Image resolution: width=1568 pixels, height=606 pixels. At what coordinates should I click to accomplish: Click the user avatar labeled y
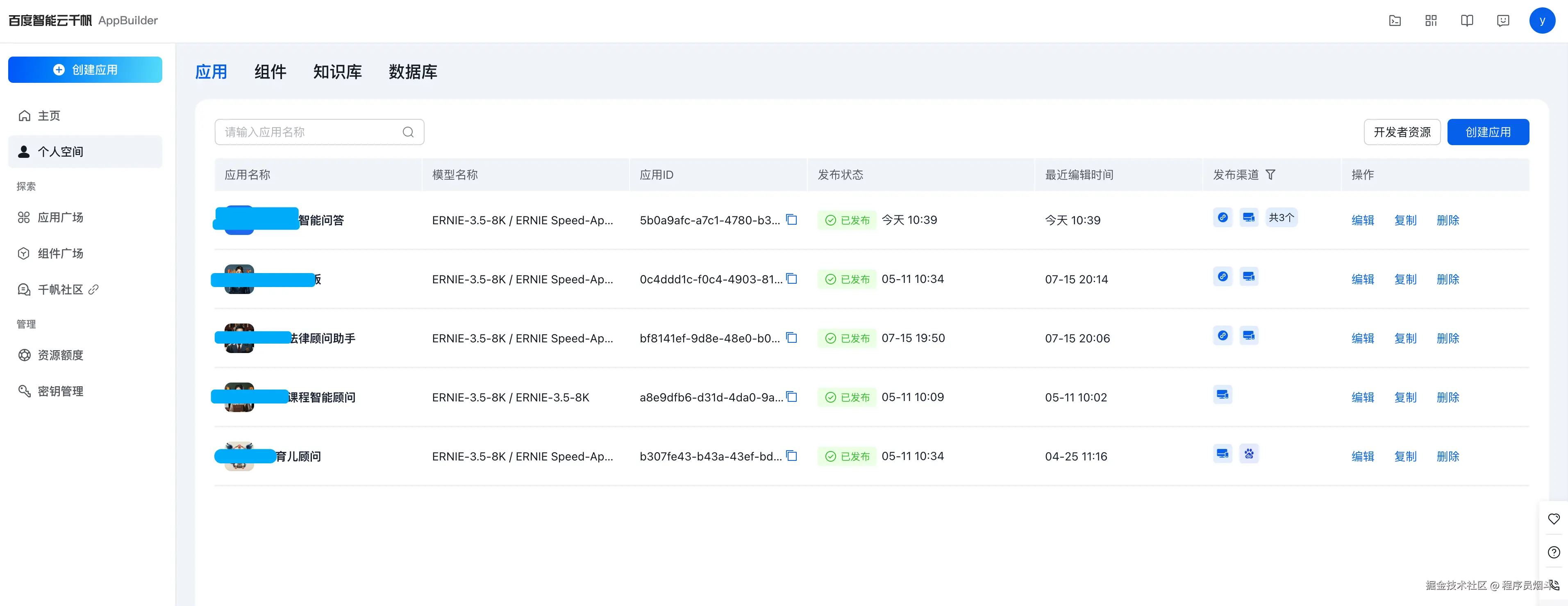click(1542, 21)
